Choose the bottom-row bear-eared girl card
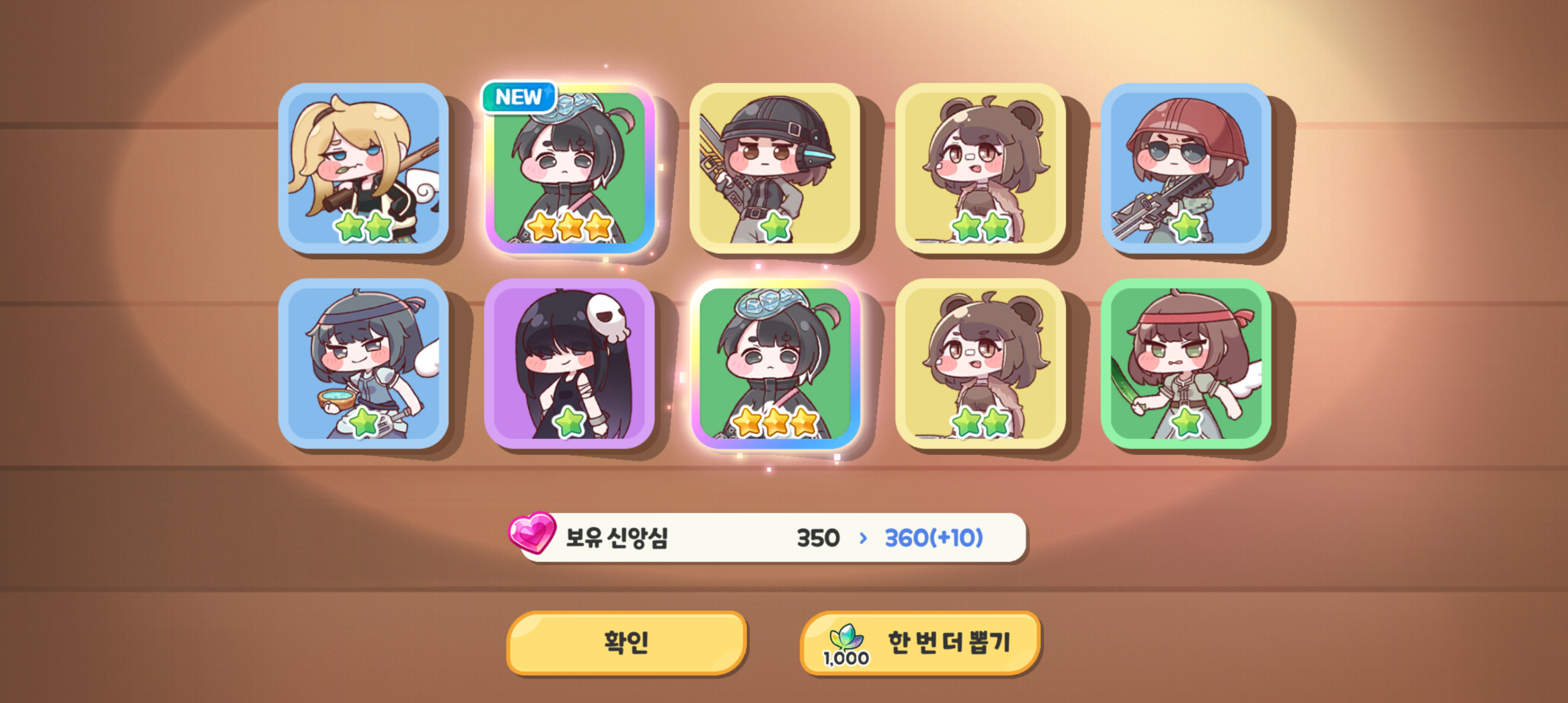This screenshot has width=1568, height=703. [980, 363]
